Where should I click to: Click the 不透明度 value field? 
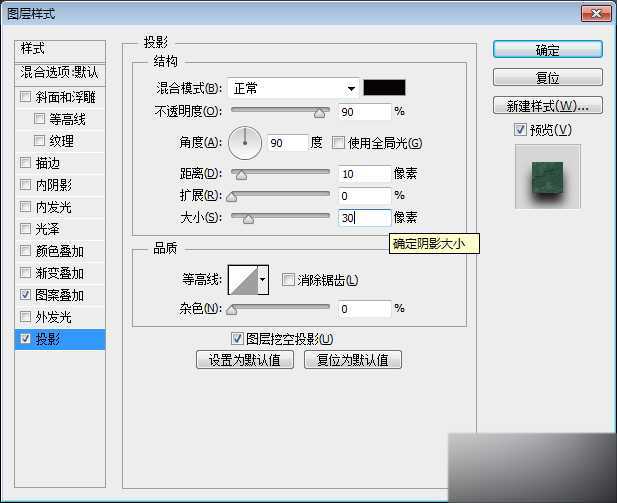click(x=364, y=112)
